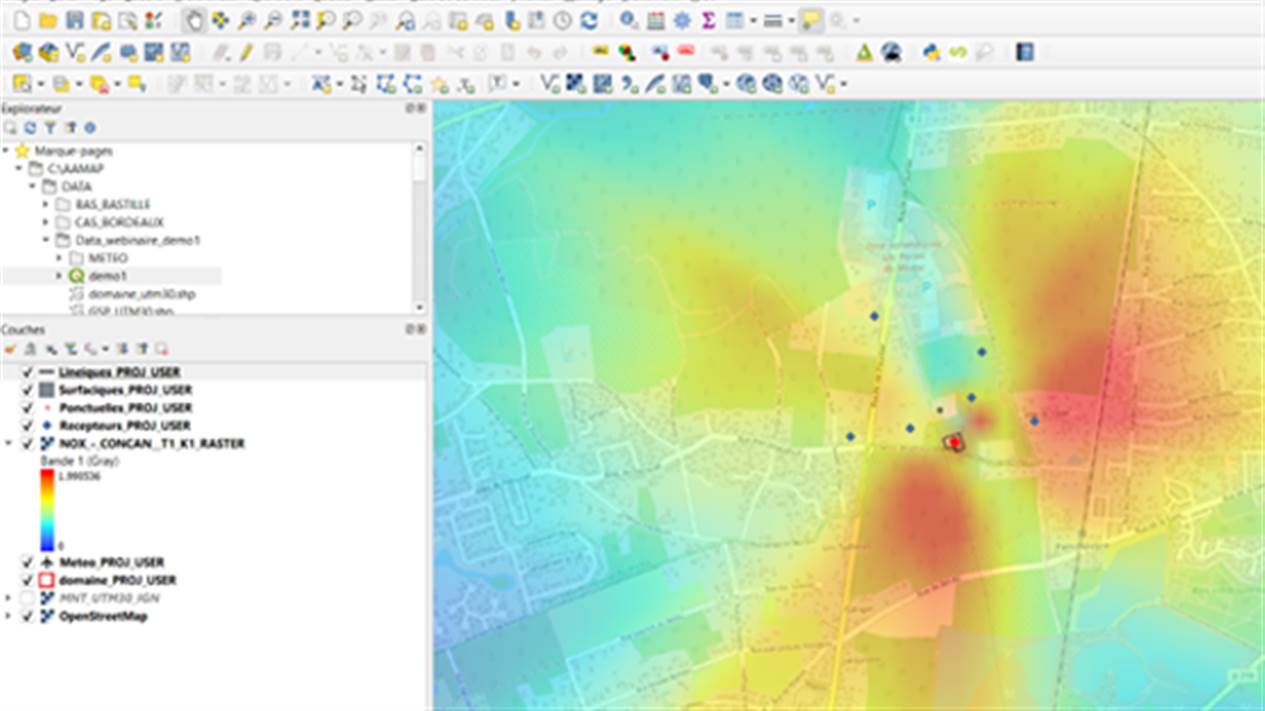
Task: Collapse the DATA folder node
Action: pos(32,186)
